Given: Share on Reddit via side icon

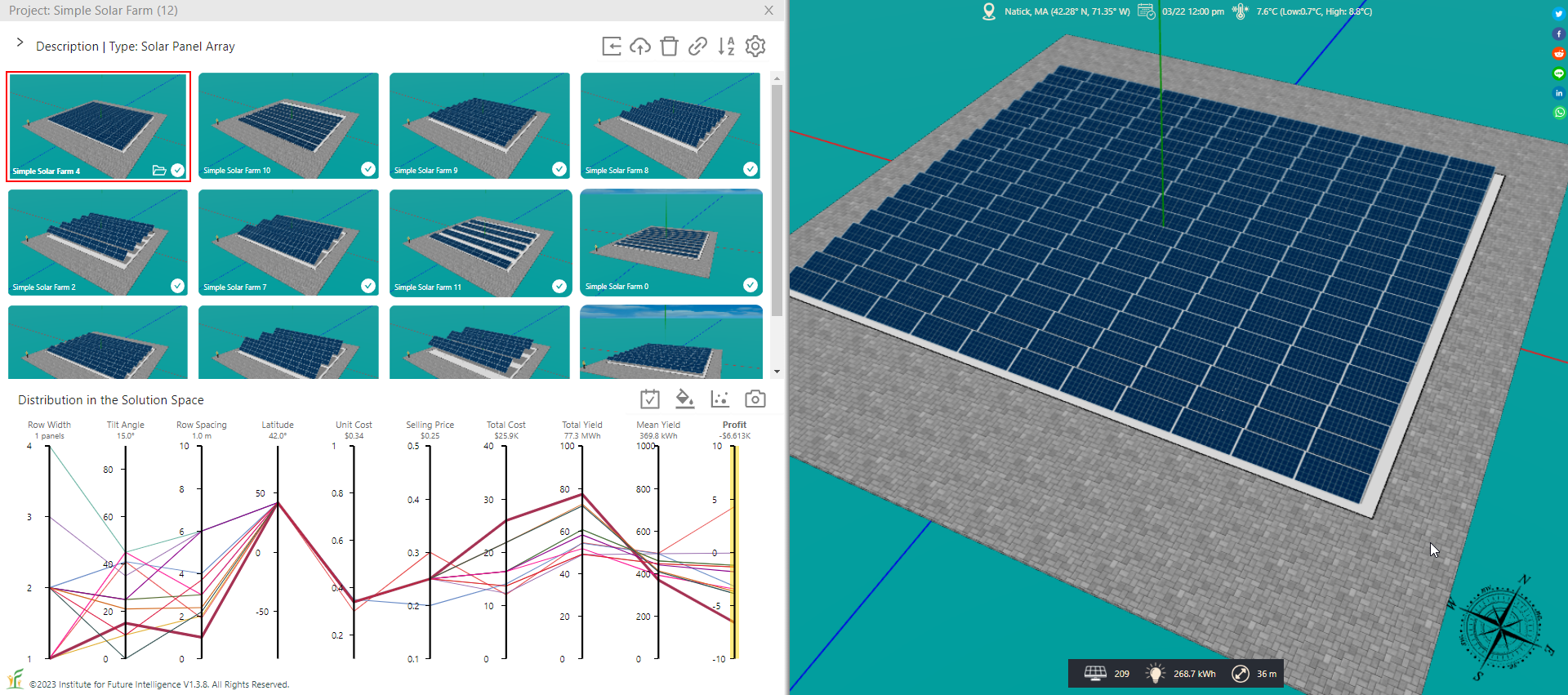Looking at the screenshot, I should tap(1558, 54).
